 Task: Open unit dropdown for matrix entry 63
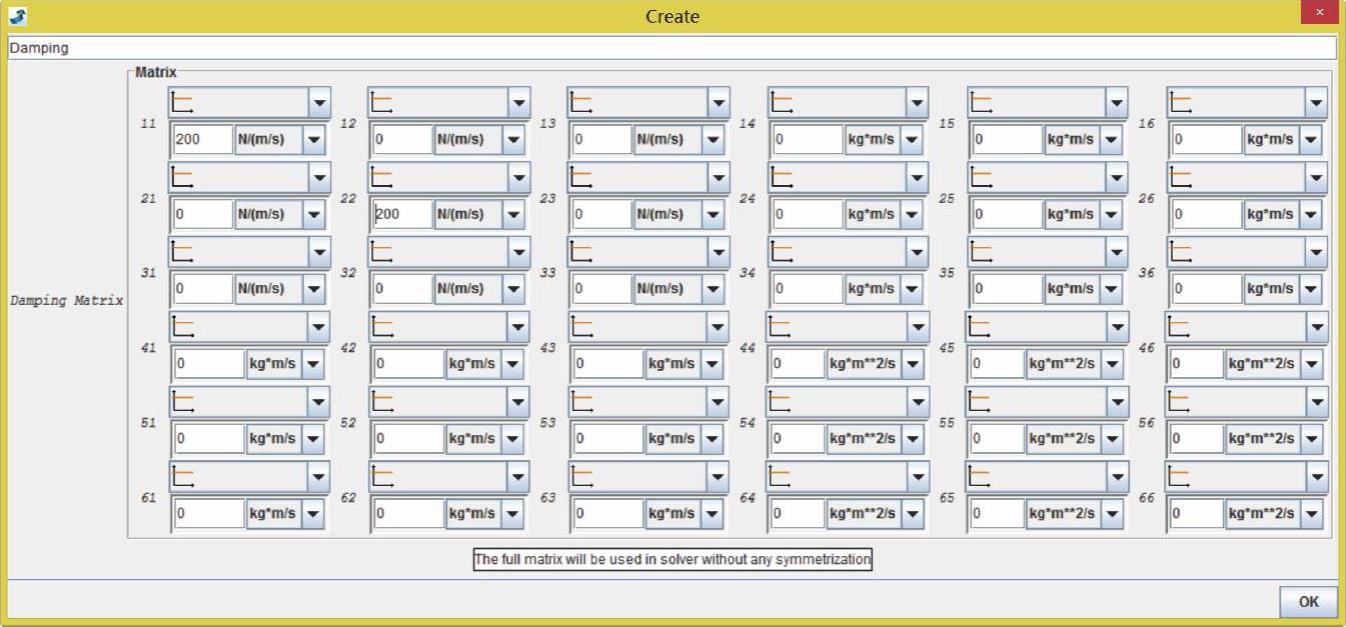pyautogui.click(x=712, y=514)
